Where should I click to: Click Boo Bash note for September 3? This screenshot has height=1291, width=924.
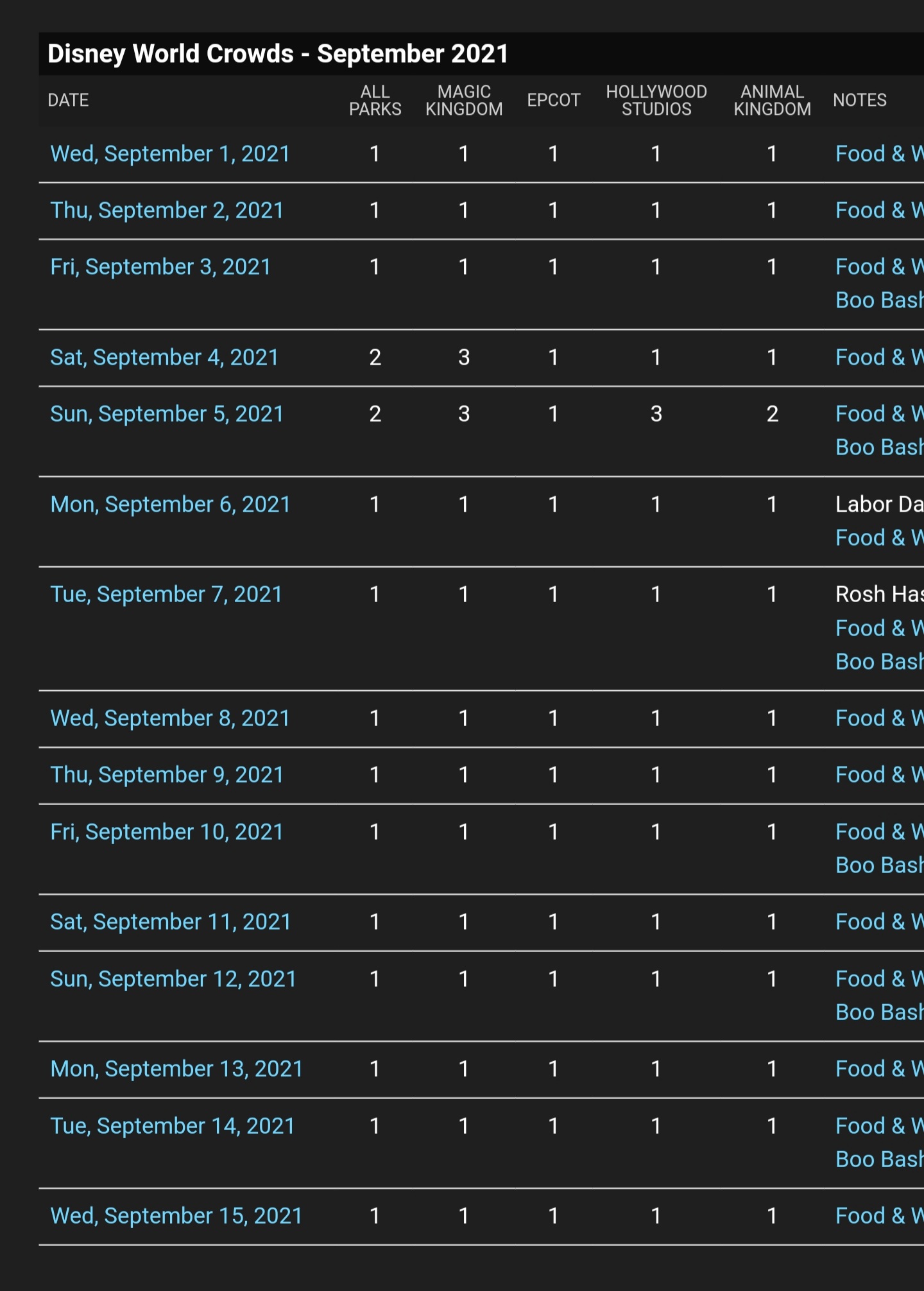coord(878,300)
